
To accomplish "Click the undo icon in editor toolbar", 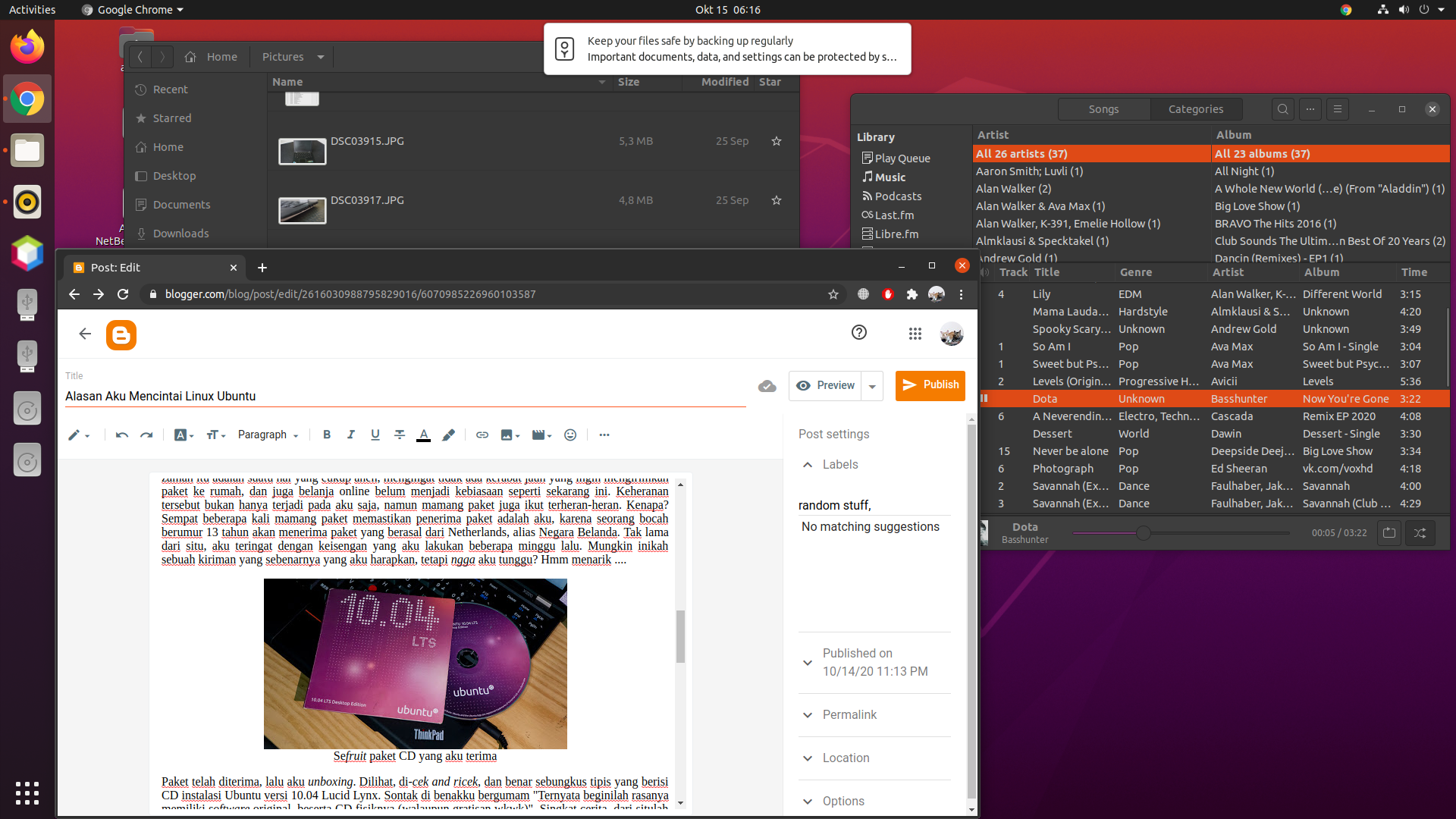I will click(121, 435).
